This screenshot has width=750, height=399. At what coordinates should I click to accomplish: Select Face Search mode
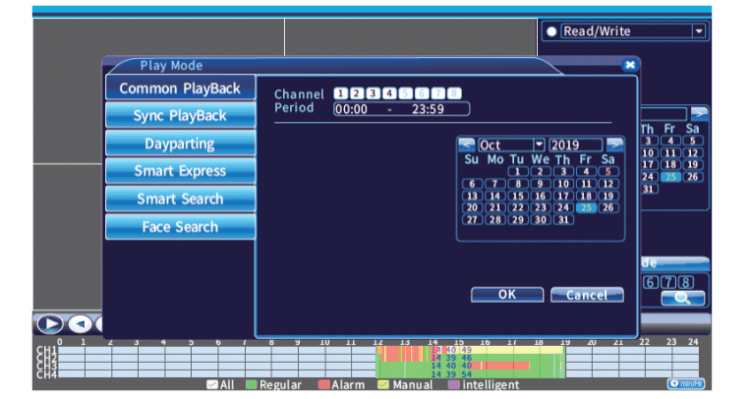click(180, 226)
